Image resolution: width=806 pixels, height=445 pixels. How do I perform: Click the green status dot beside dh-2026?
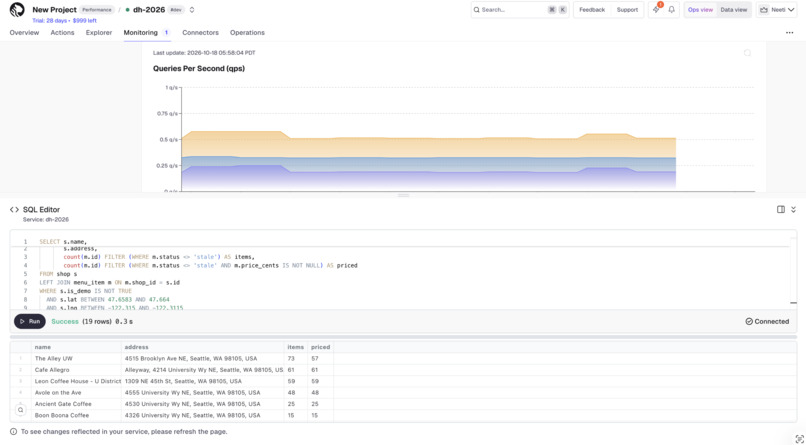(x=127, y=10)
